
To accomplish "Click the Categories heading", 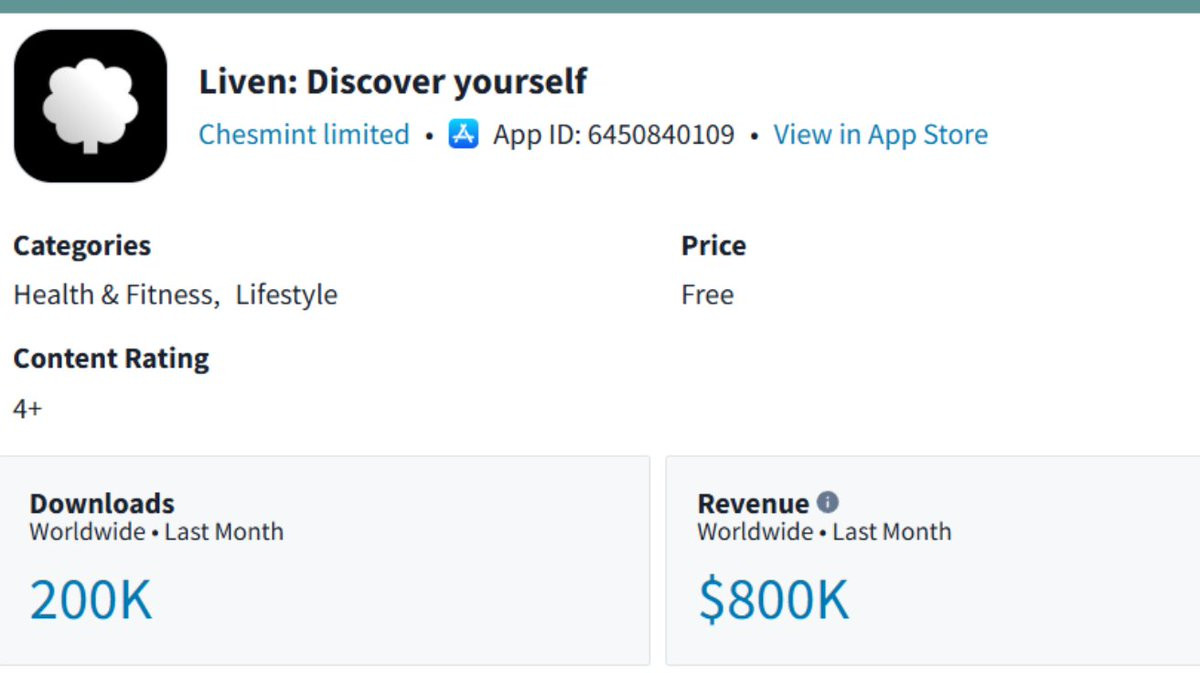I will pos(82,246).
